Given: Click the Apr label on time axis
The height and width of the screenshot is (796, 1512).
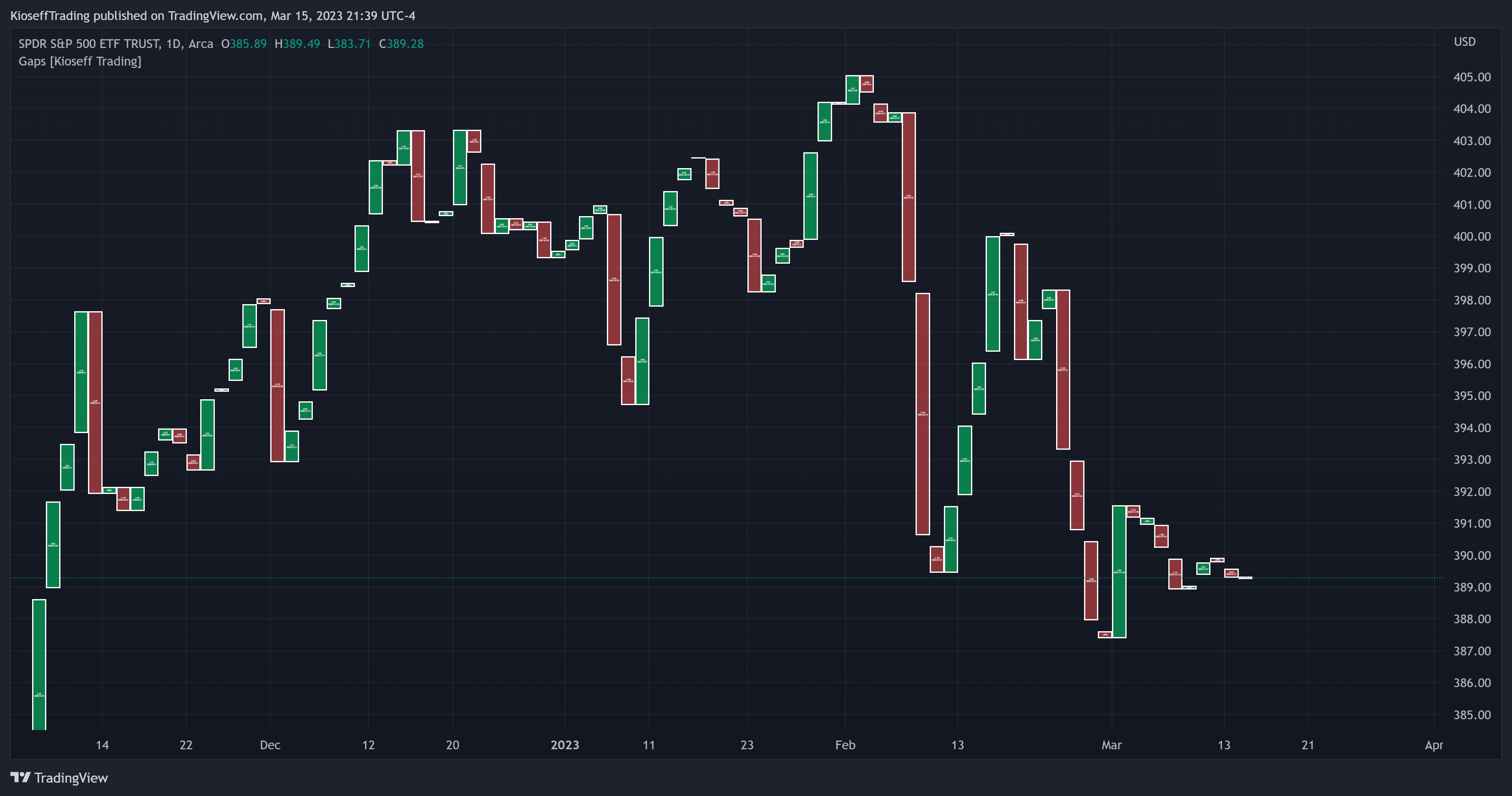Looking at the screenshot, I should pos(1434,745).
